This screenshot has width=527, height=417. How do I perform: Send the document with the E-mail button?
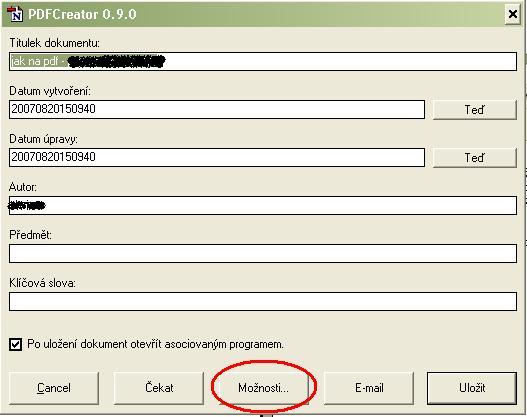(x=369, y=388)
